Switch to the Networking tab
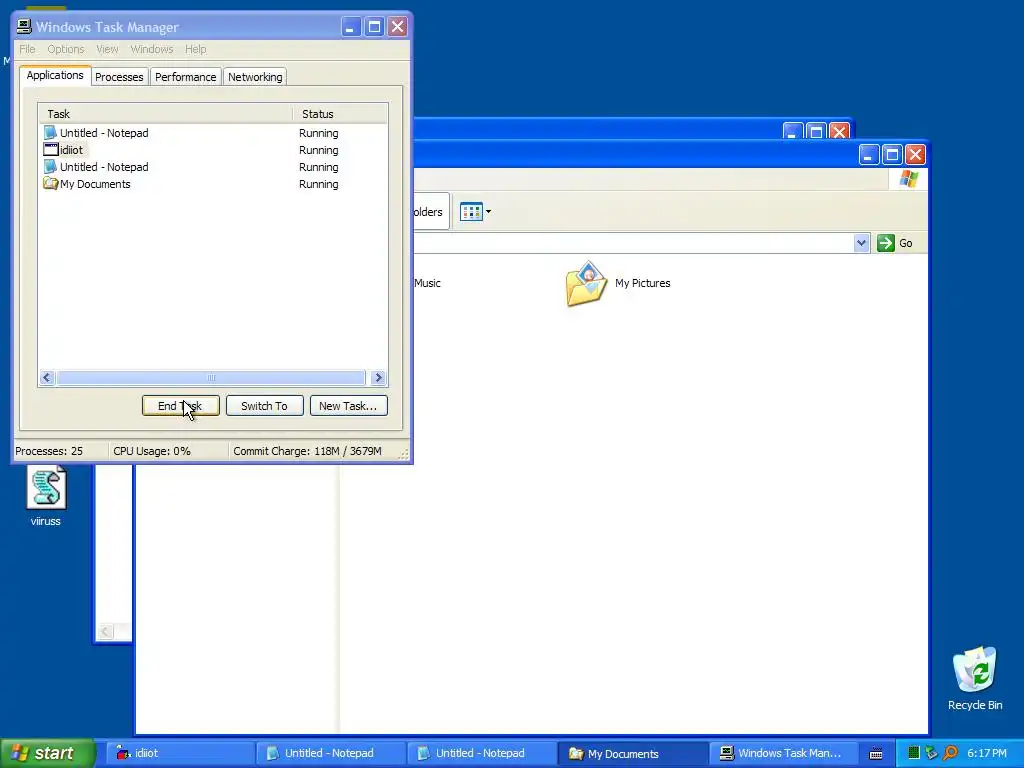Viewport: 1024px width, 768px height. tap(255, 77)
